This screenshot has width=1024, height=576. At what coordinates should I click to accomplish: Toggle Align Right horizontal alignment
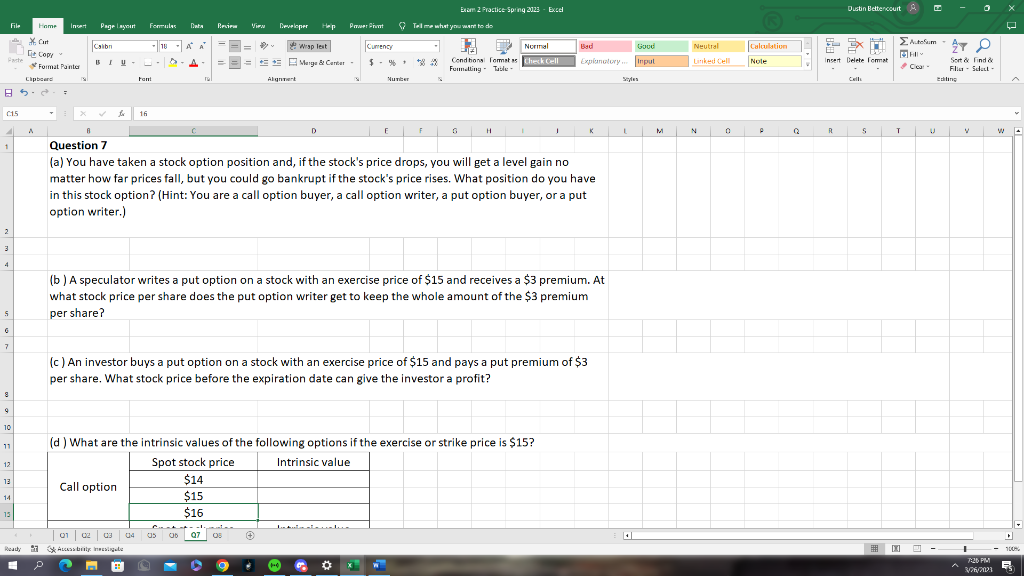(x=248, y=63)
